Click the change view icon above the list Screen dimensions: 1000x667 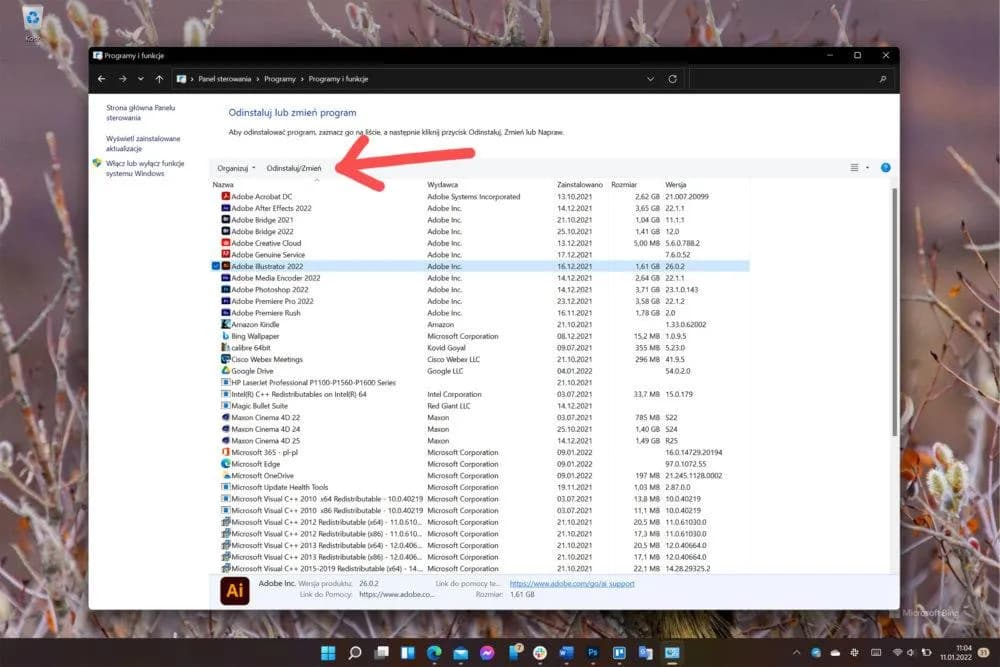tap(855, 167)
